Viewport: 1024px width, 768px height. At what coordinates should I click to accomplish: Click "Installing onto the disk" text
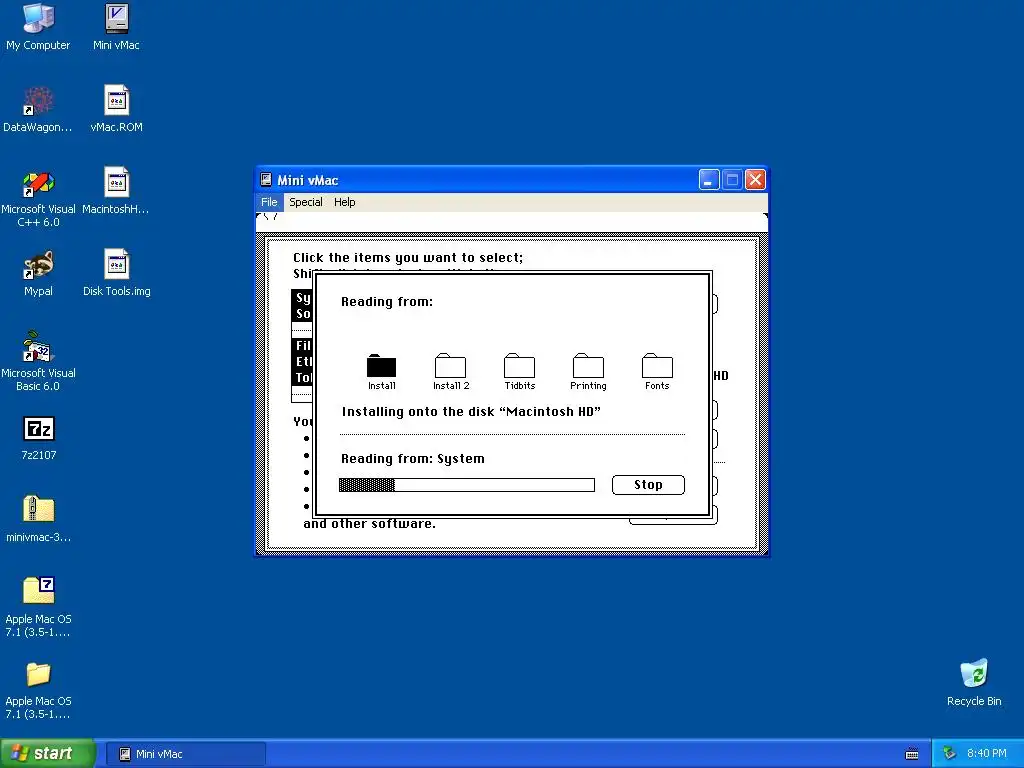471,411
